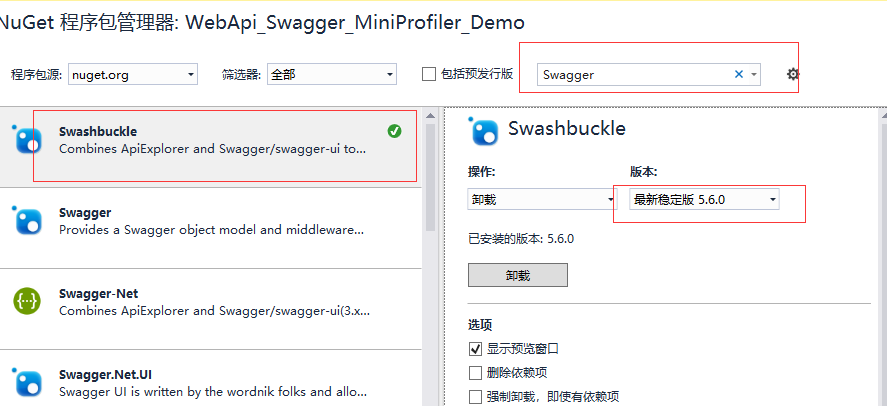The width and height of the screenshot is (887, 406).
Task: Open the action dropdown showing 卸载
Action: tap(542, 199)
